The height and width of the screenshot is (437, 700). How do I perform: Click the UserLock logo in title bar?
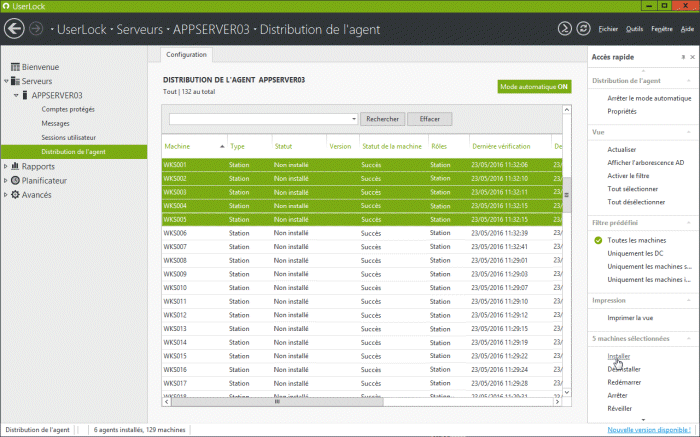tap(6, 6)
